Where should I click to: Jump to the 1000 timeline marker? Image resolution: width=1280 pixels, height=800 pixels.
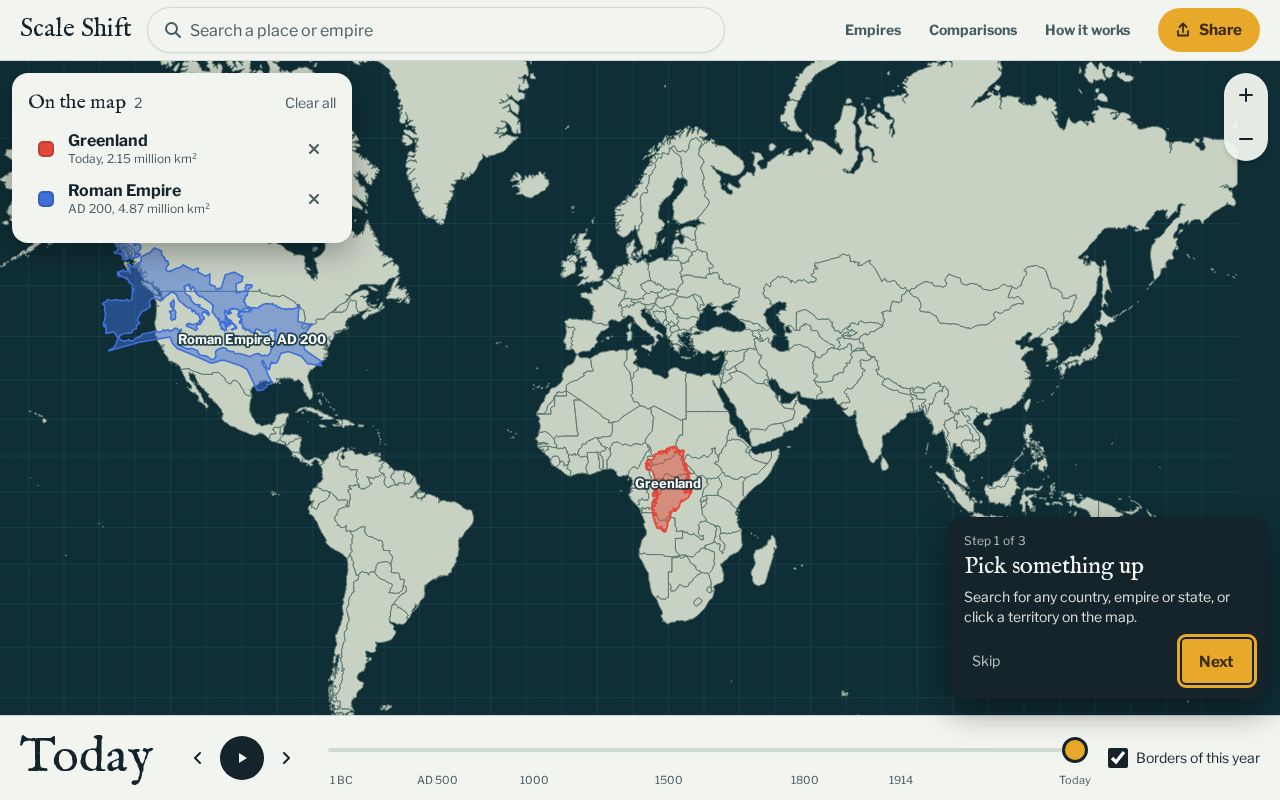pyautogui.click(x=534, y=780)
